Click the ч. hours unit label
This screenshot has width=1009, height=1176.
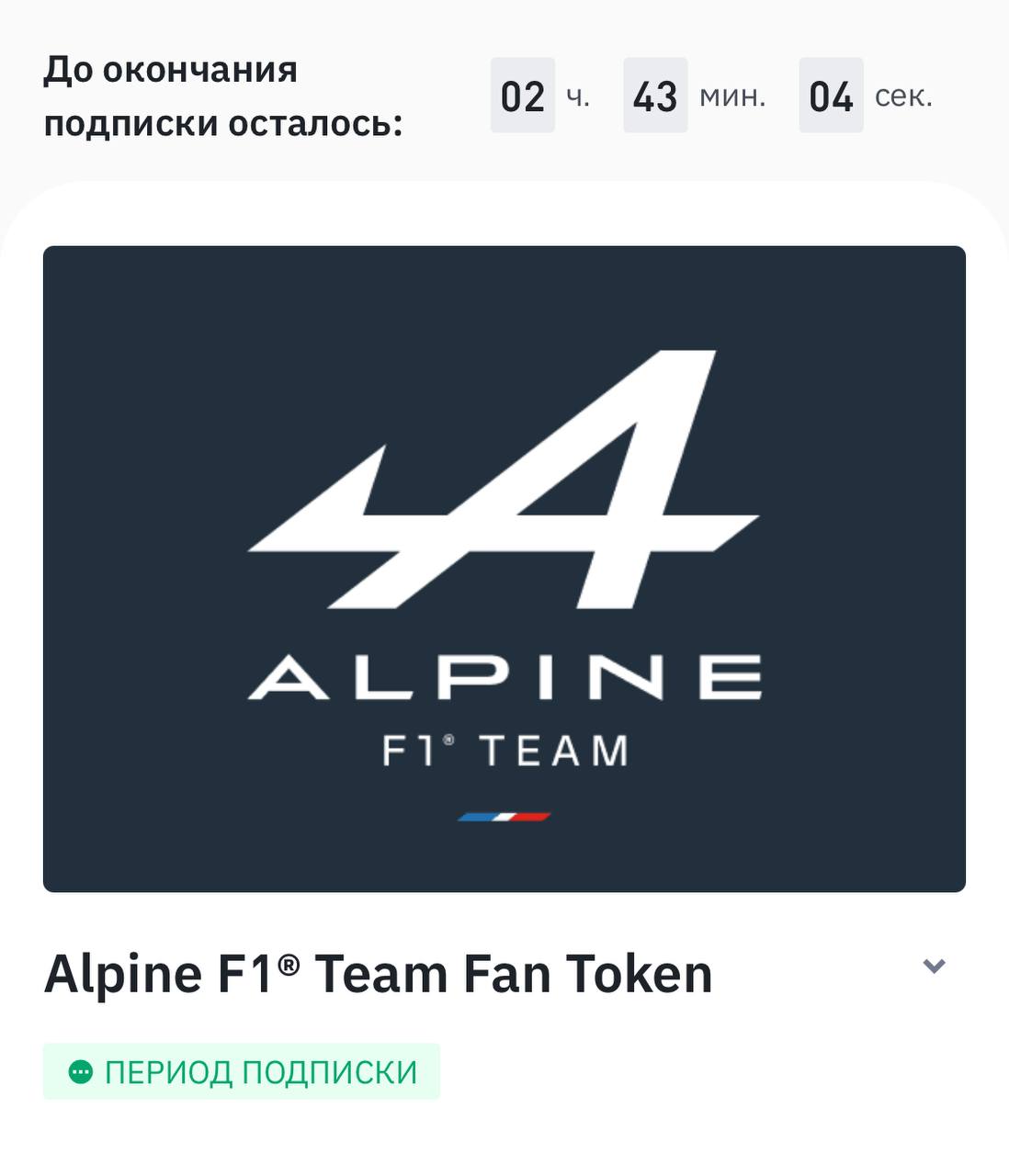[x=578, y=96]
